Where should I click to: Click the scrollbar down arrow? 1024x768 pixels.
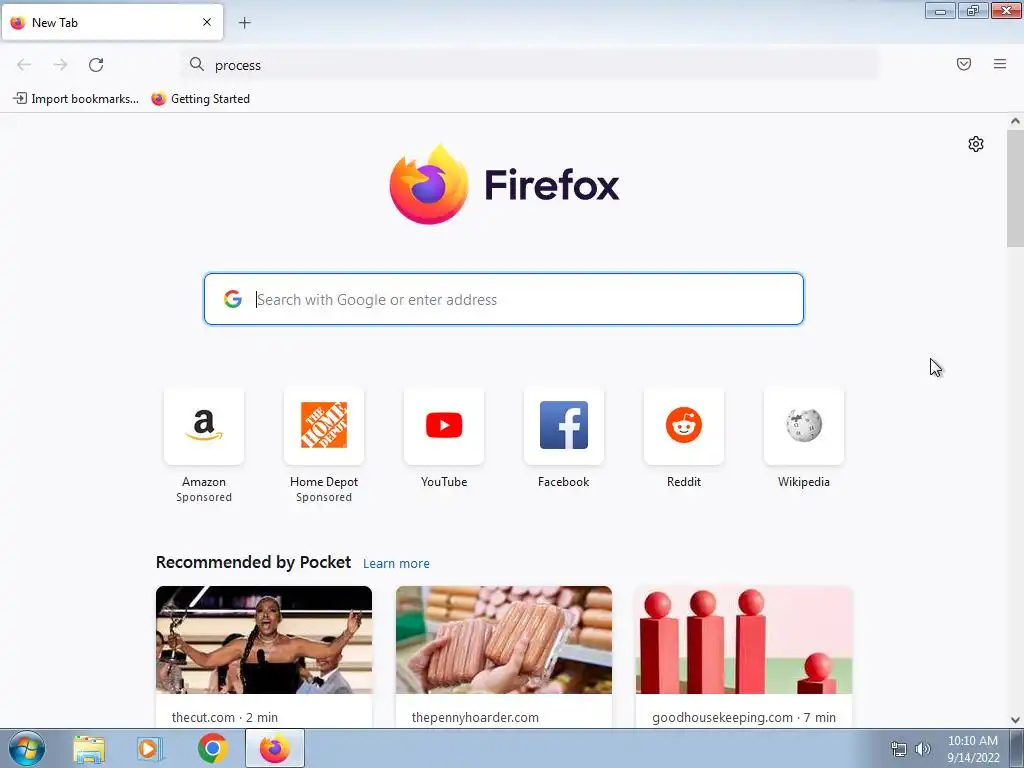1015,720
